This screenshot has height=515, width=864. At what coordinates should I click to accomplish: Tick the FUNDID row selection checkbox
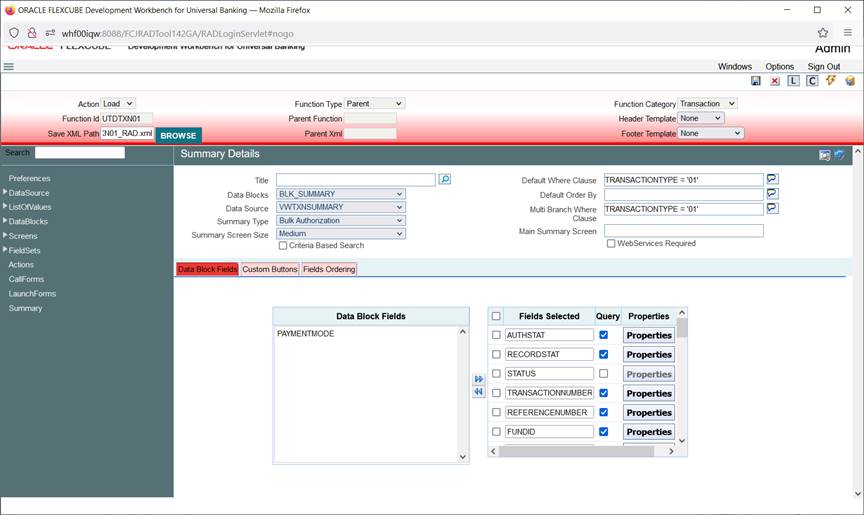[496, 432]
